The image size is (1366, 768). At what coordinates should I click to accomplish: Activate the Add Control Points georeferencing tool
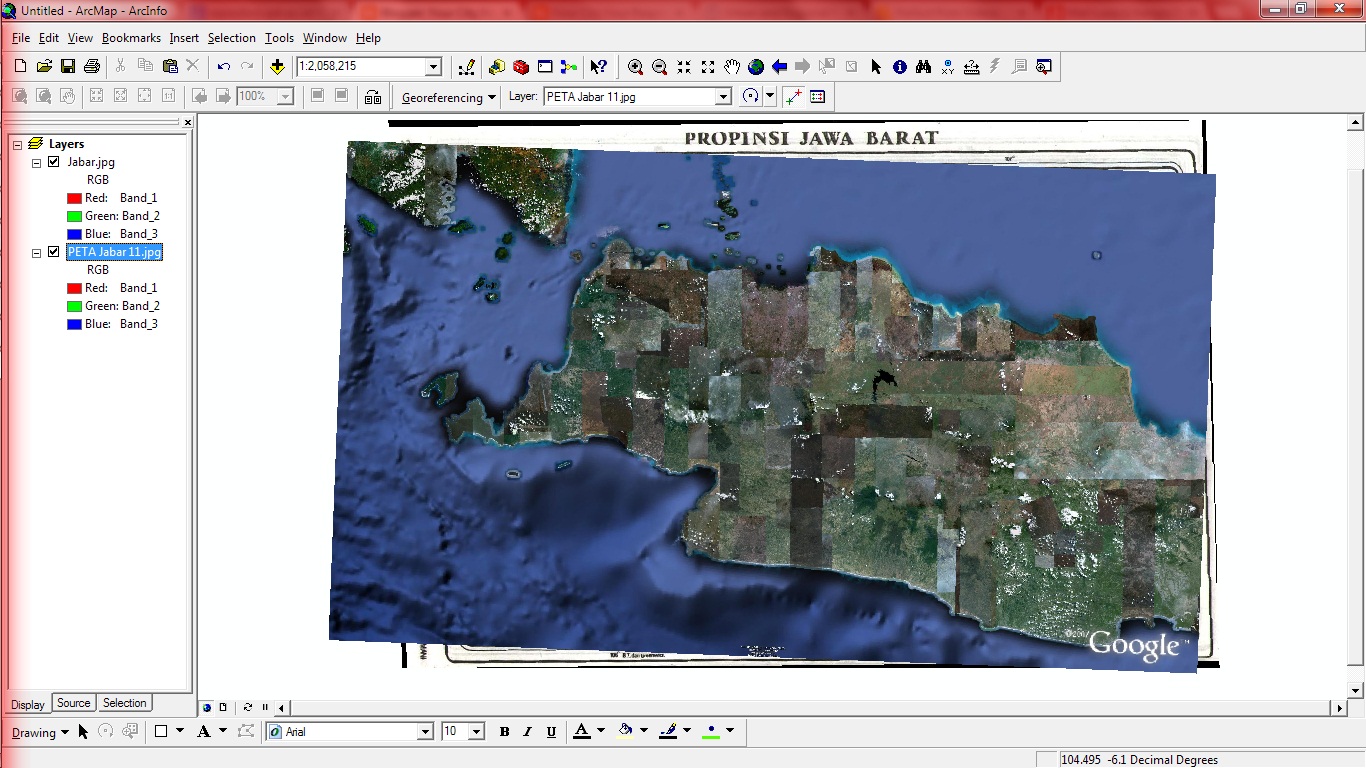(791, 96)
